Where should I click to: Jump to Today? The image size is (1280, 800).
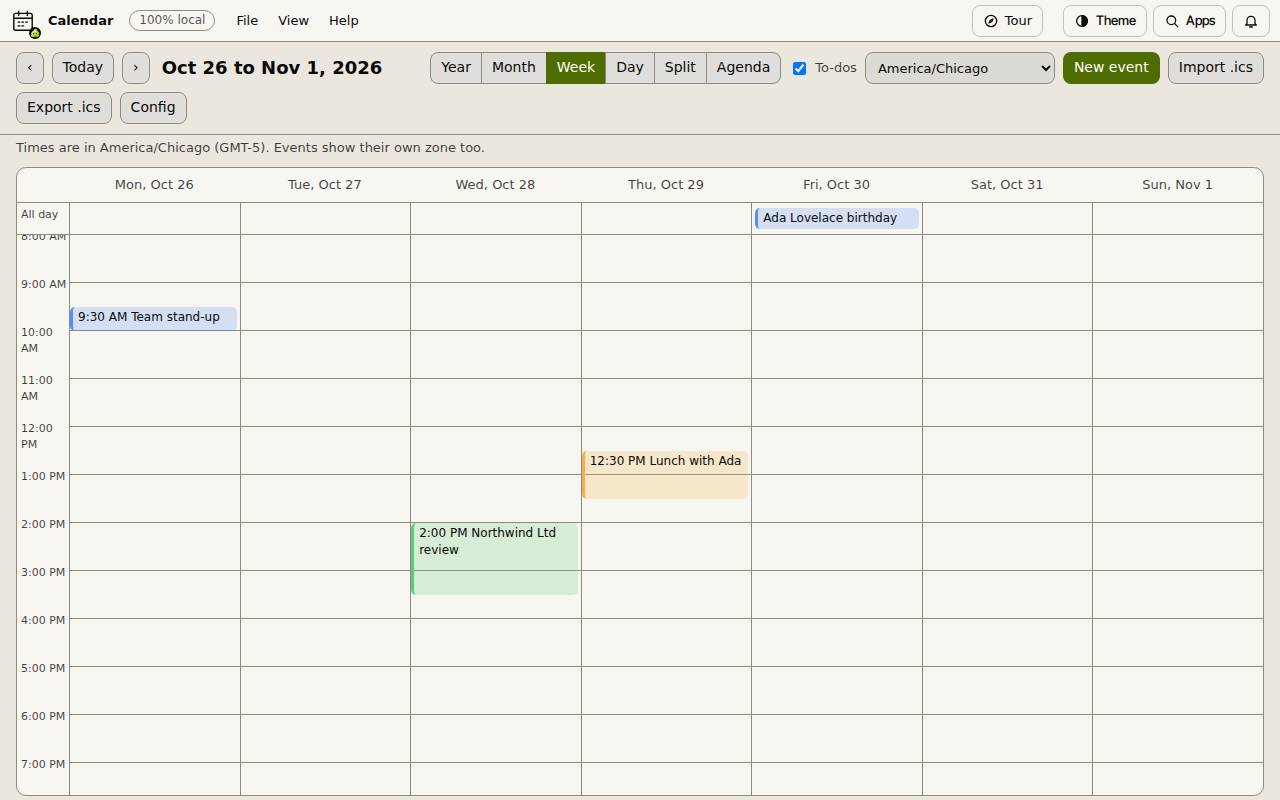(83, 68)
